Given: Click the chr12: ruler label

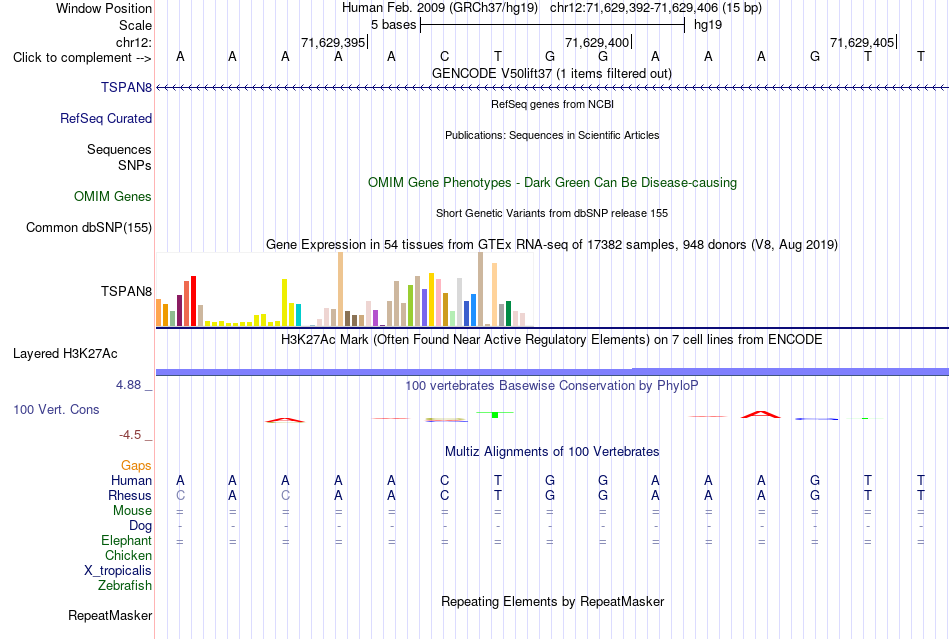Looking at the screenshot, I should click(134, 42).
